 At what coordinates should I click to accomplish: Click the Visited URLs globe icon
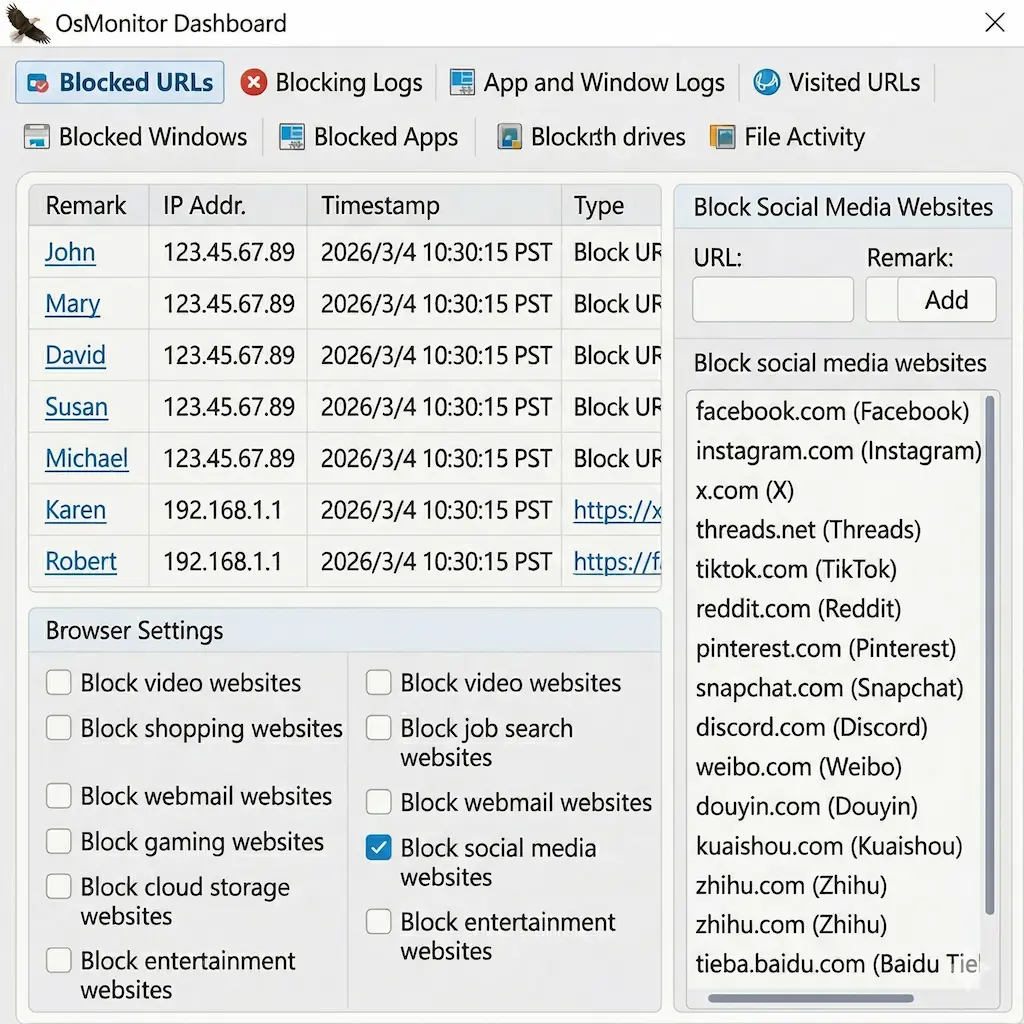tap(767, 83)
